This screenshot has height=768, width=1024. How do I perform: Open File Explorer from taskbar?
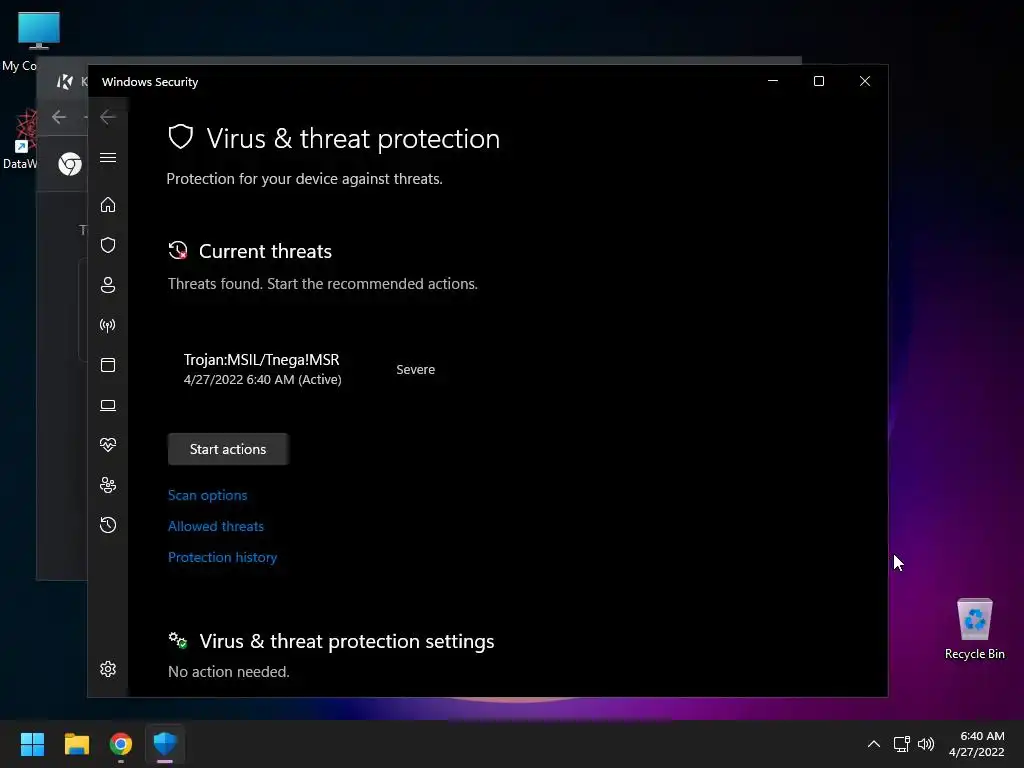(76, 744)
